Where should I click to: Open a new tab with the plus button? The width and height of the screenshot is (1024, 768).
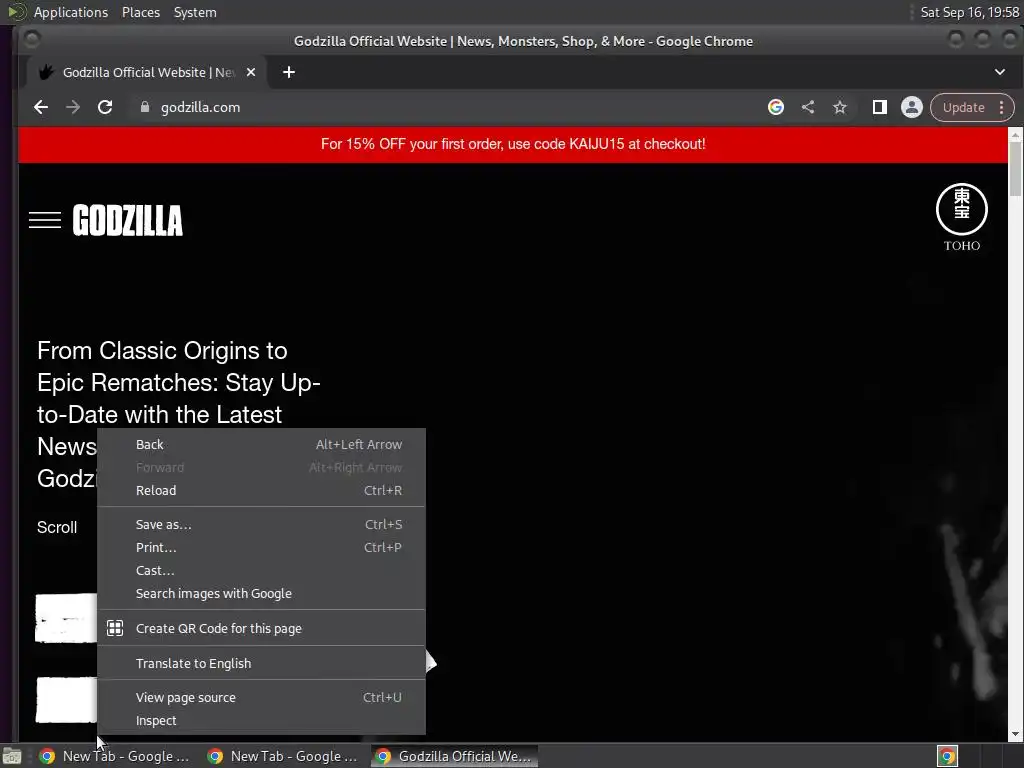point(289,72)
